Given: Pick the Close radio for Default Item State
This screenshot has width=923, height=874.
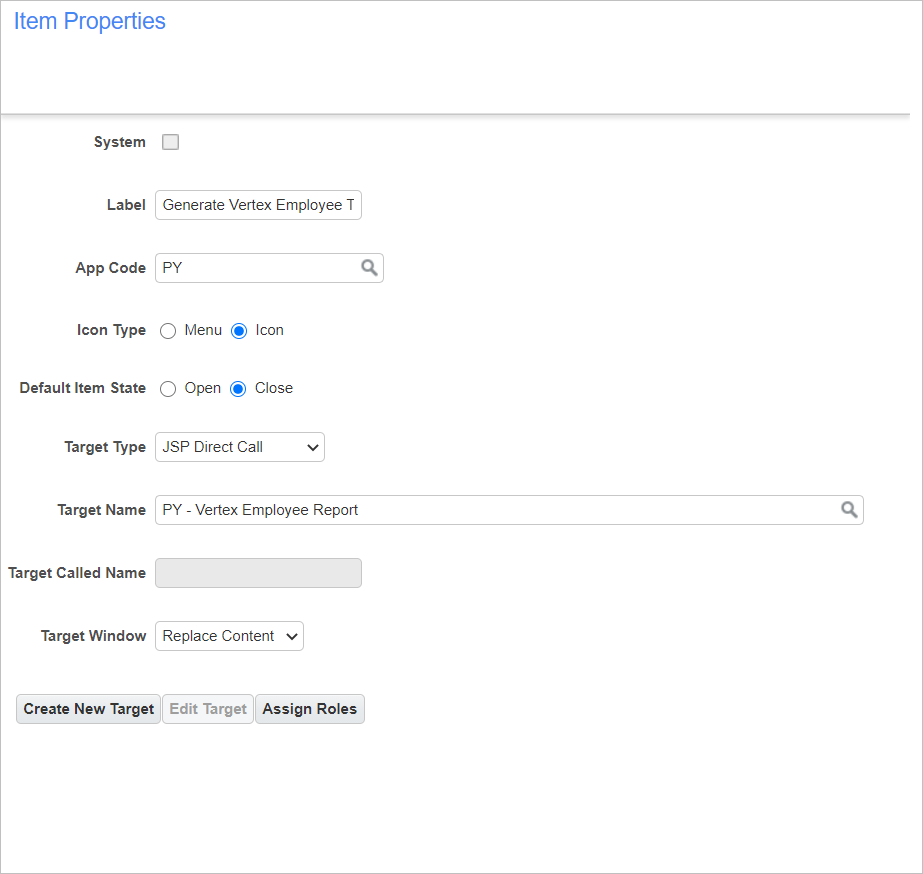Looking at the screenshot, I should [x=238, y=389].
